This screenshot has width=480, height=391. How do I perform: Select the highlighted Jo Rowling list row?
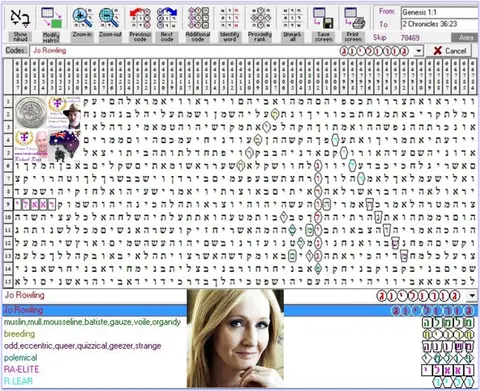(x=240, y=310)
